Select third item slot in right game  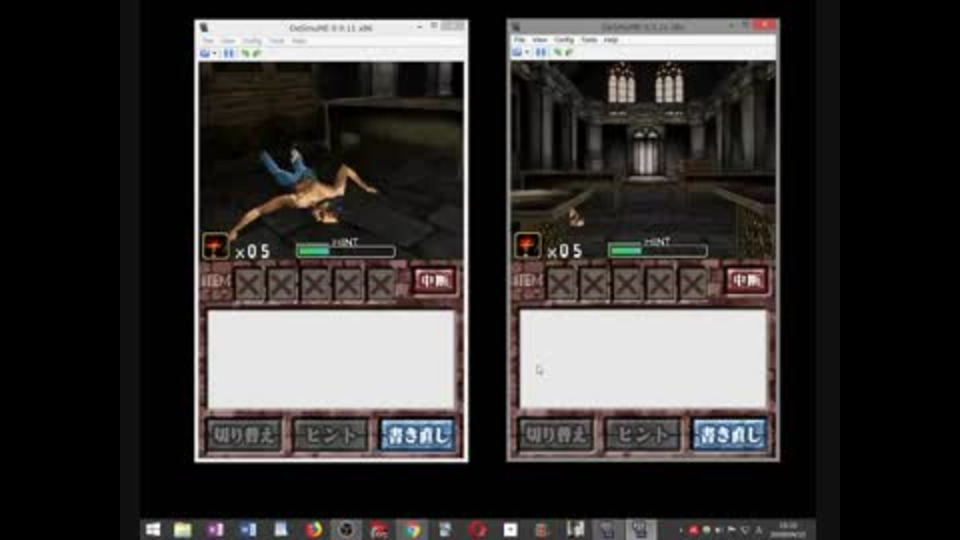coord(628,283)
